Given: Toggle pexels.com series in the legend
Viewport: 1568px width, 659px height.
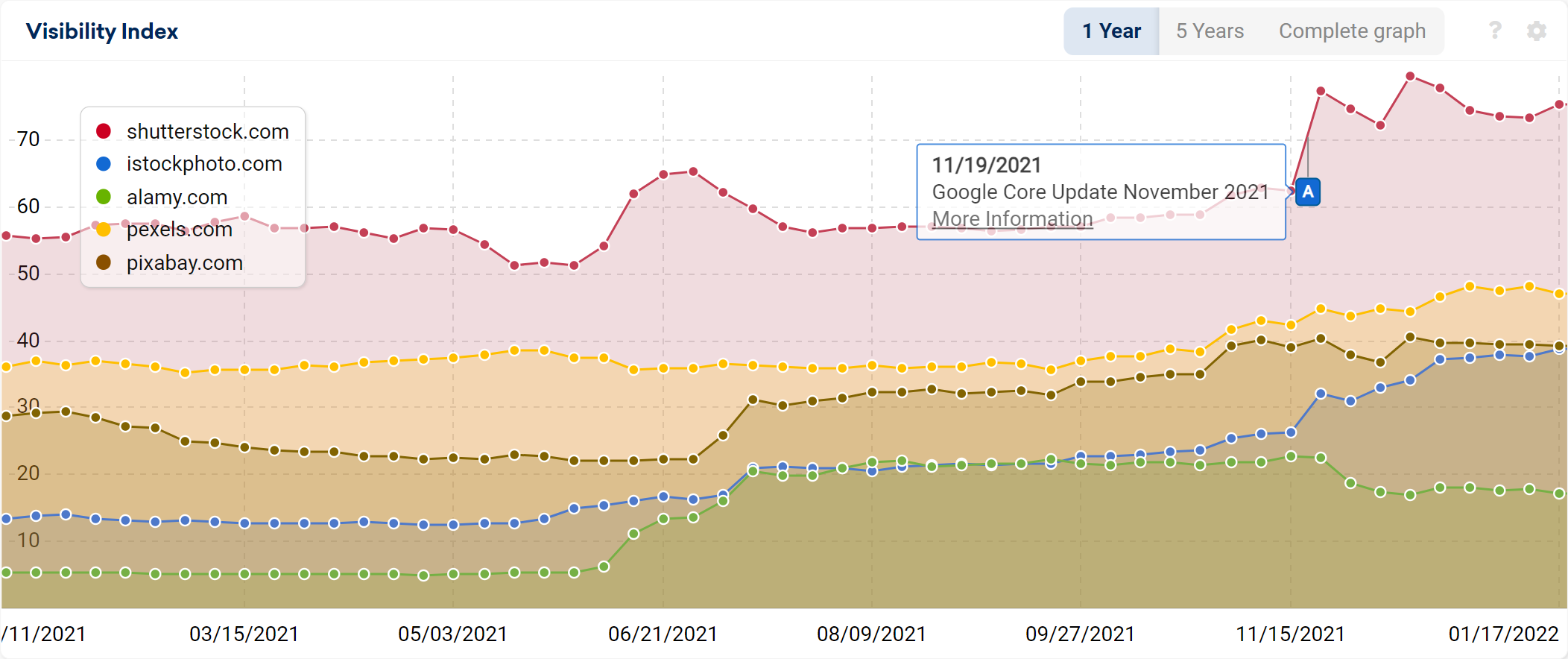Looking at the screenshot, I should (180, 230).
